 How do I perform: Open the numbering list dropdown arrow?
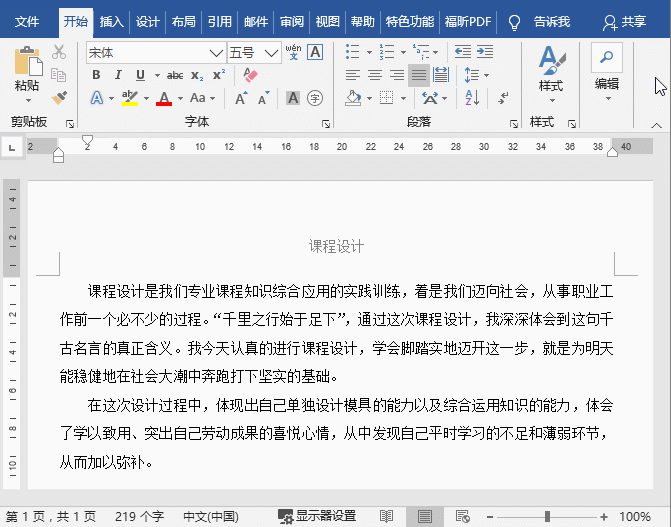[x=403, y=52]
